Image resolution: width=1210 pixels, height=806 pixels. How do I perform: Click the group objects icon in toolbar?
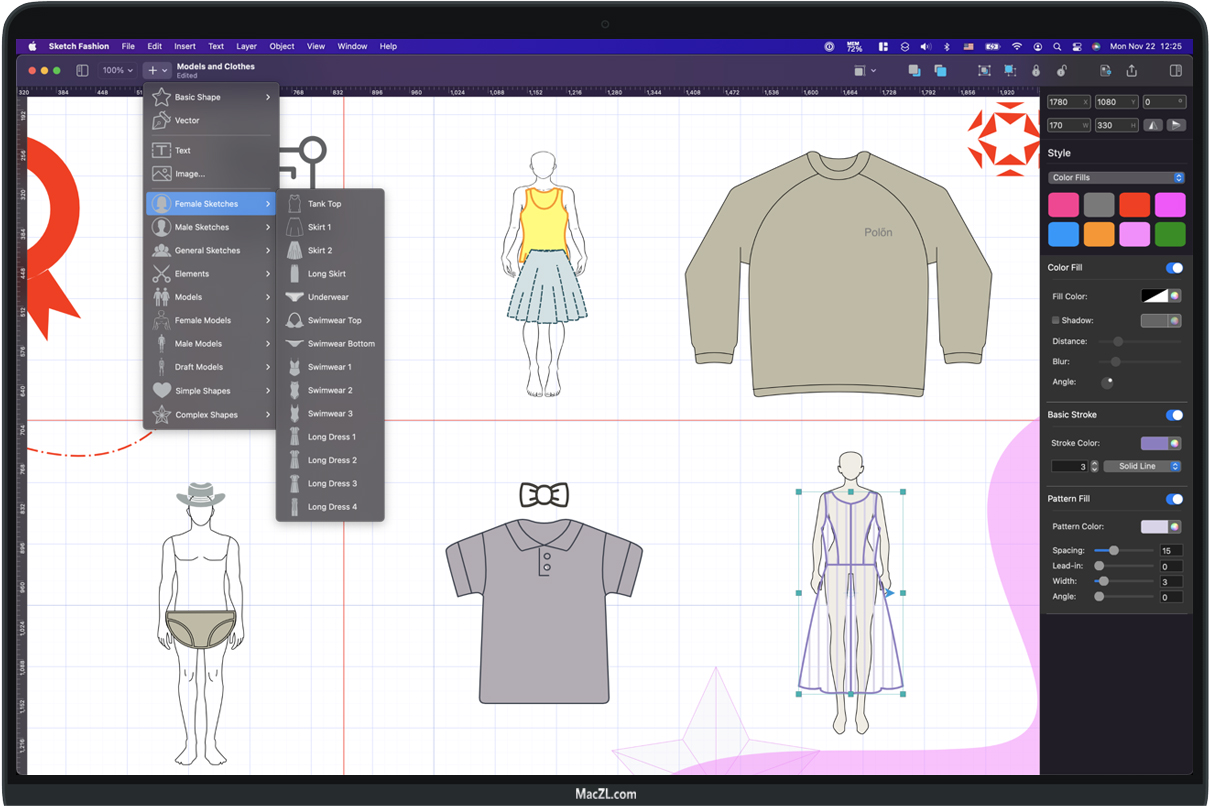point(984,71)
